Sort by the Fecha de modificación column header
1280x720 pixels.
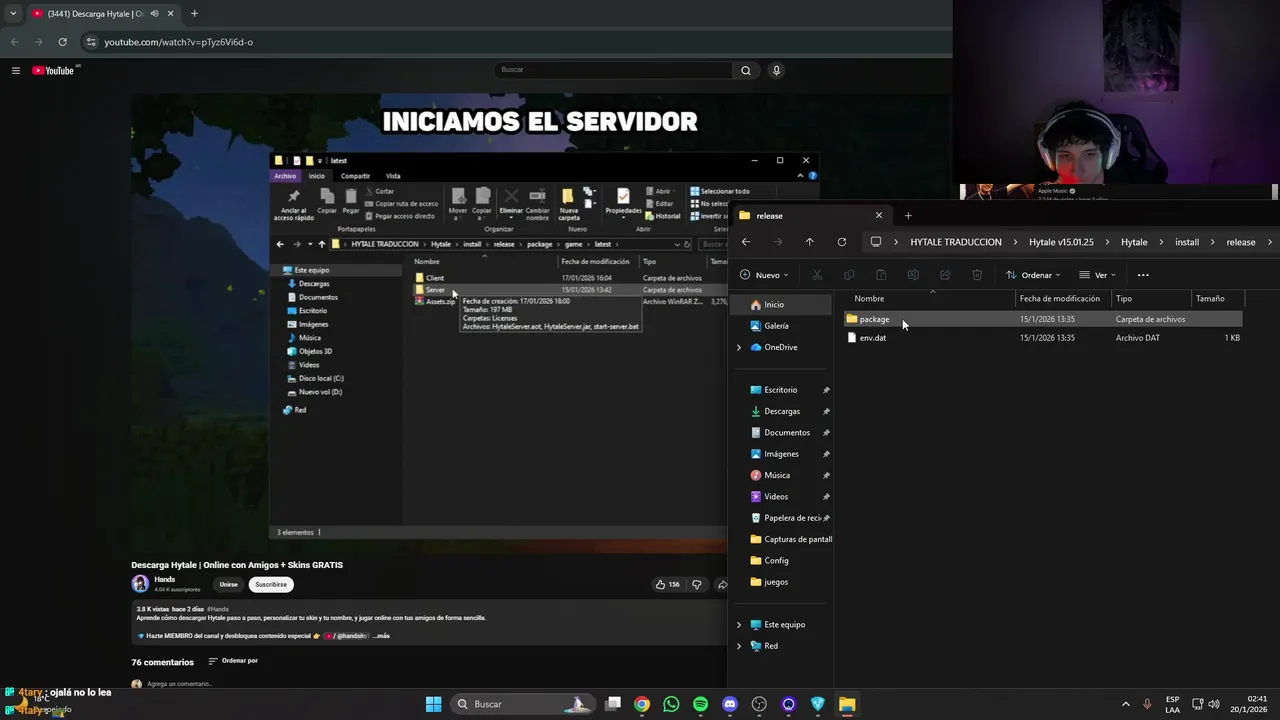pos(1060,298)
